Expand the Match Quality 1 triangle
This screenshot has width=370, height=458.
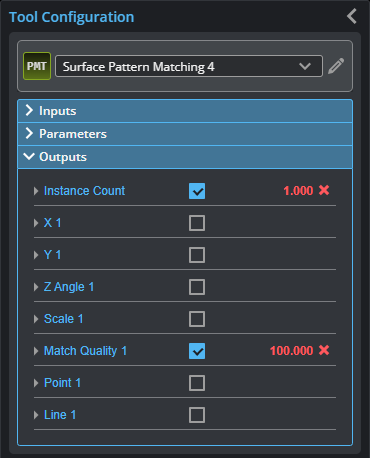(36, 351)
